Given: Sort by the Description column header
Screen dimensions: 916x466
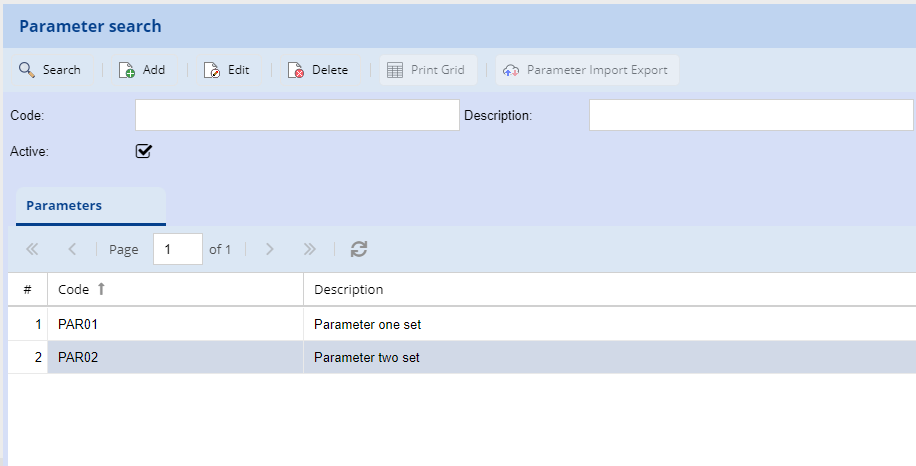Looking at the screenshot, I should [x=348, y=290].
